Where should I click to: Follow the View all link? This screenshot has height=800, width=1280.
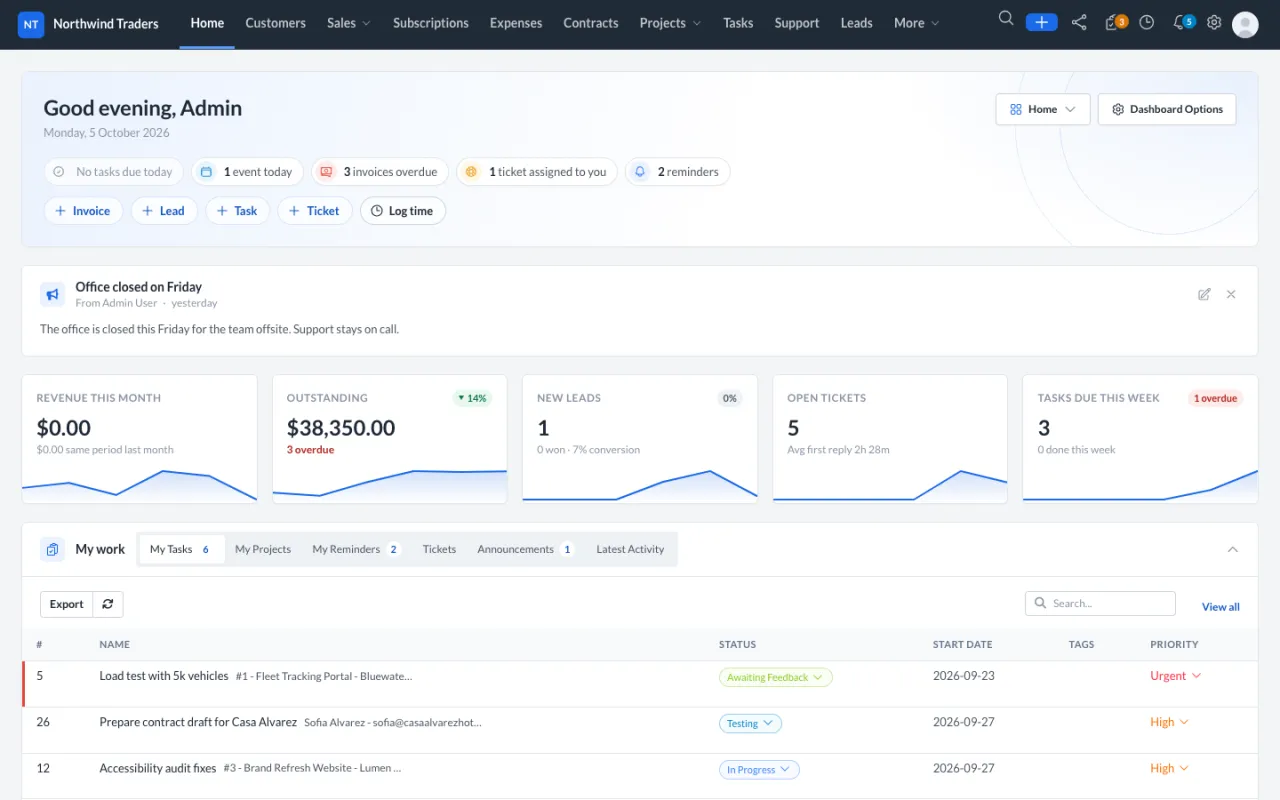(1221, 607)
